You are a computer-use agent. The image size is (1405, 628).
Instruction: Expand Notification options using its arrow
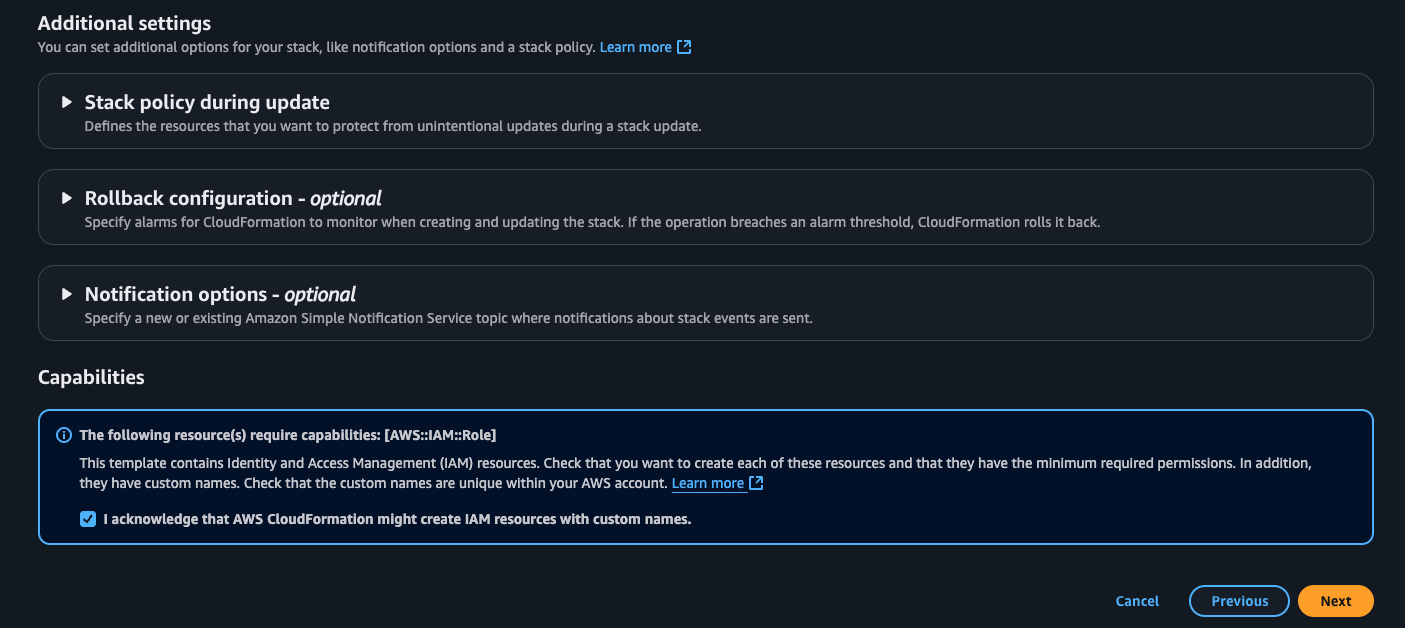pyautogui.click(x=67, y=294)
